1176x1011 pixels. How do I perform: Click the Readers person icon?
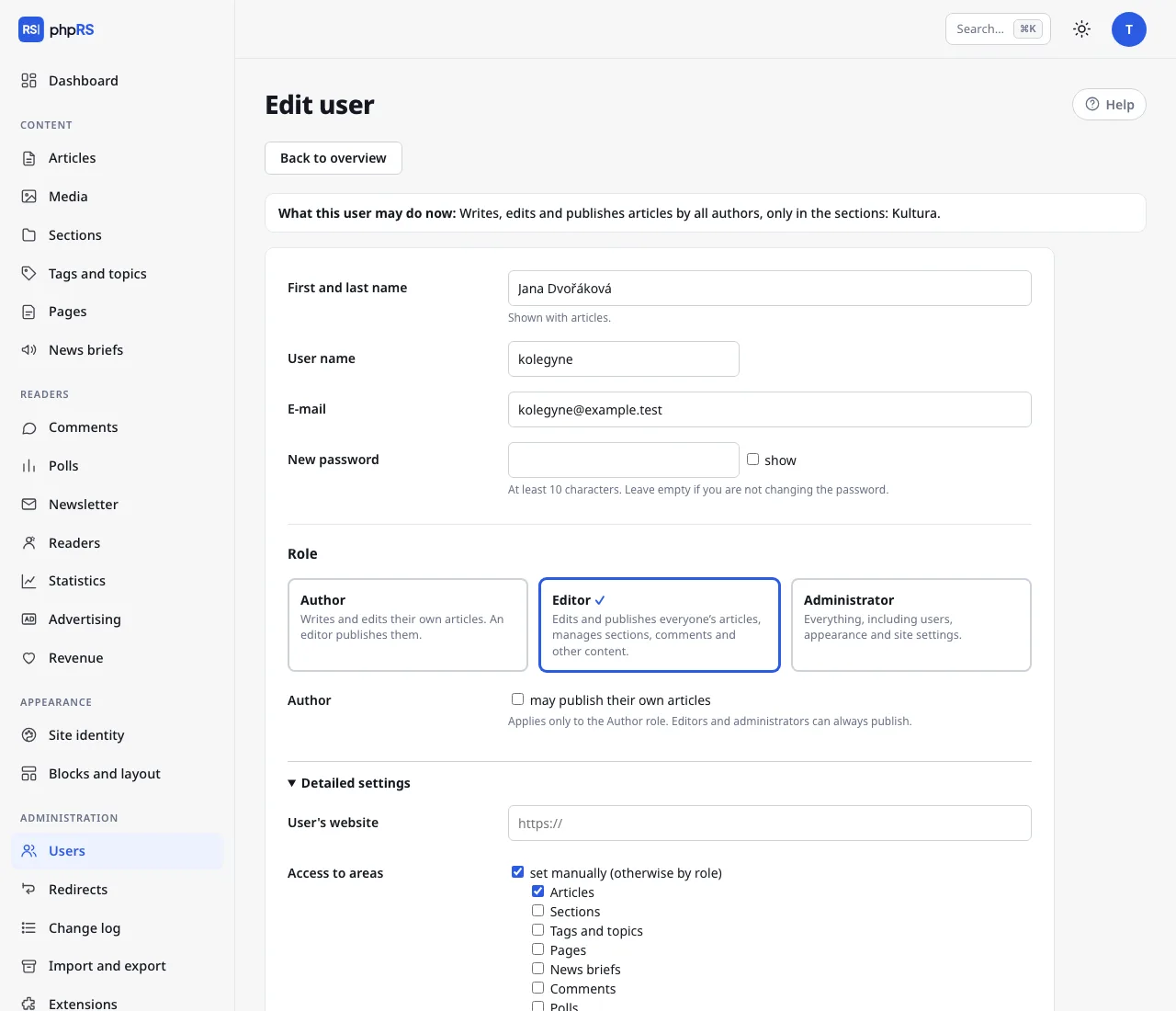tap(29, 543)
